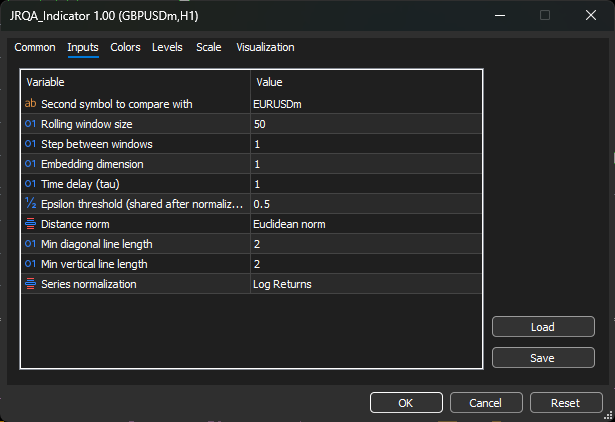Viewport: 615px width, 422px height.
Task: Edit the Rolling window size value 50
Action: click(366, 124)
